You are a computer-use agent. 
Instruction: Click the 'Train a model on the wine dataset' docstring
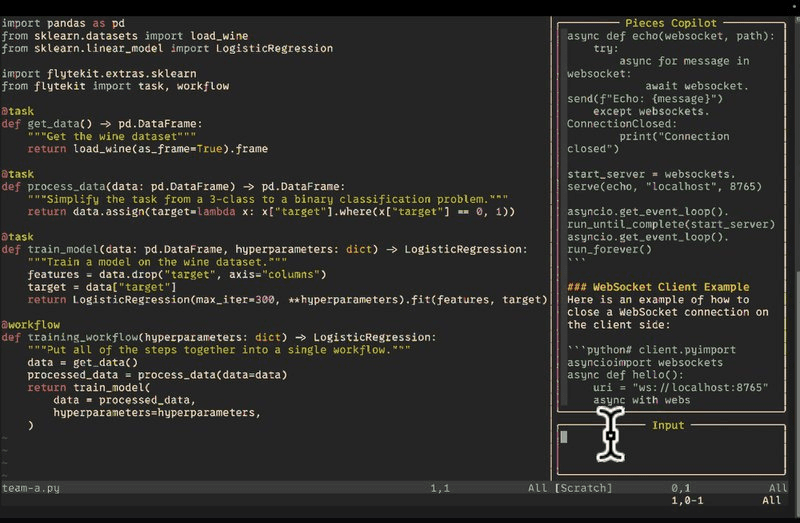point(157,262)
